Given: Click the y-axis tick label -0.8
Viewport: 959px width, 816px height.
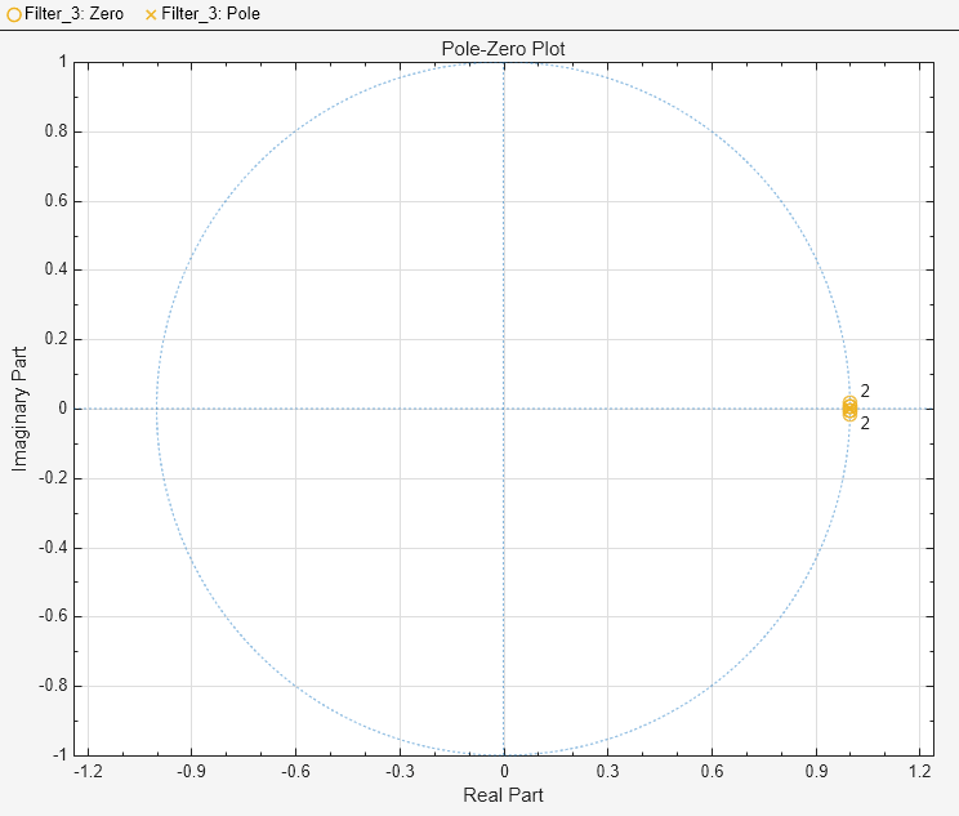Looking at the screenshot, I should pyautogui.click(x=53, y=686).
